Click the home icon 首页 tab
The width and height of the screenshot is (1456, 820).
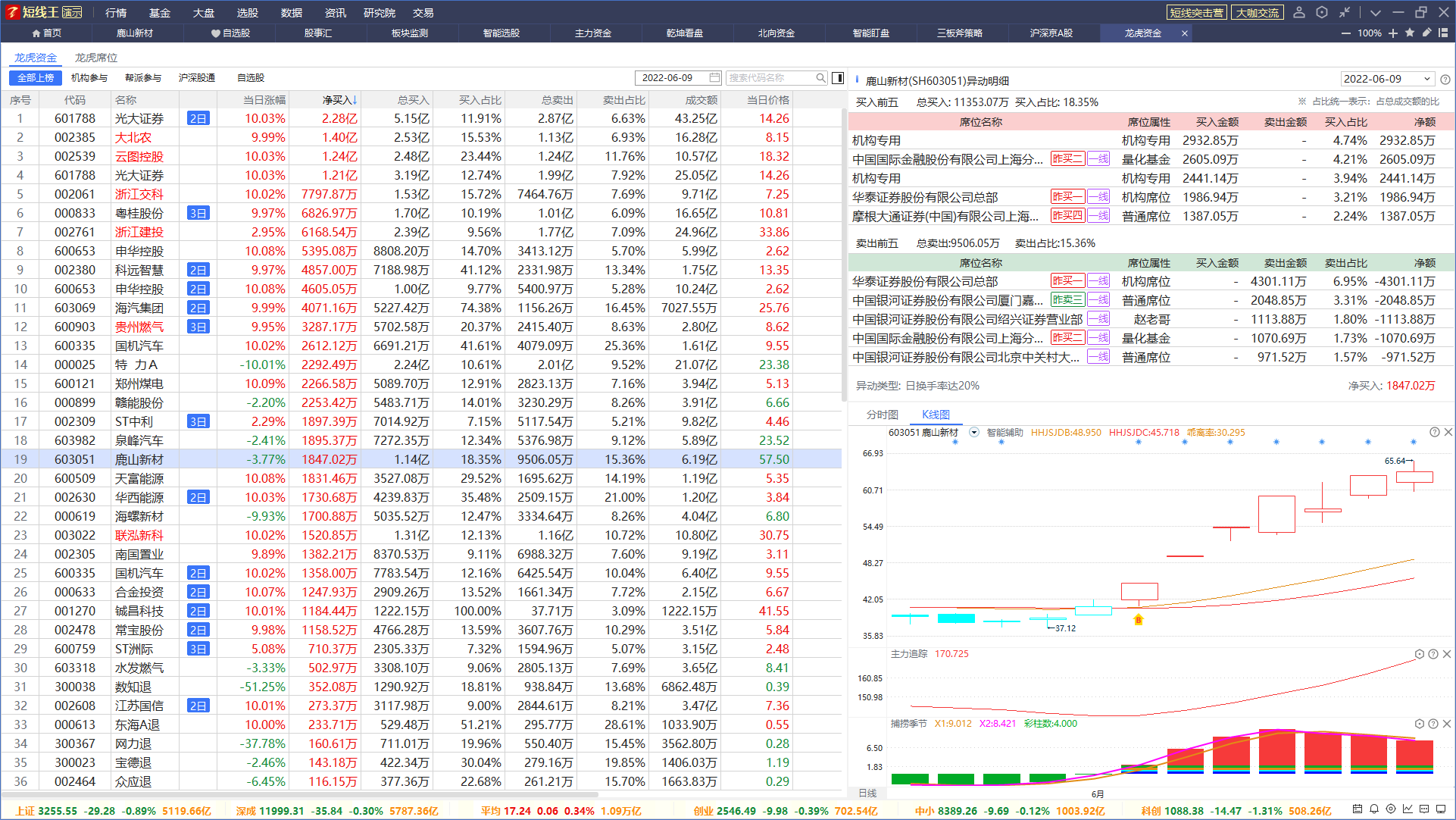(46, 33)
